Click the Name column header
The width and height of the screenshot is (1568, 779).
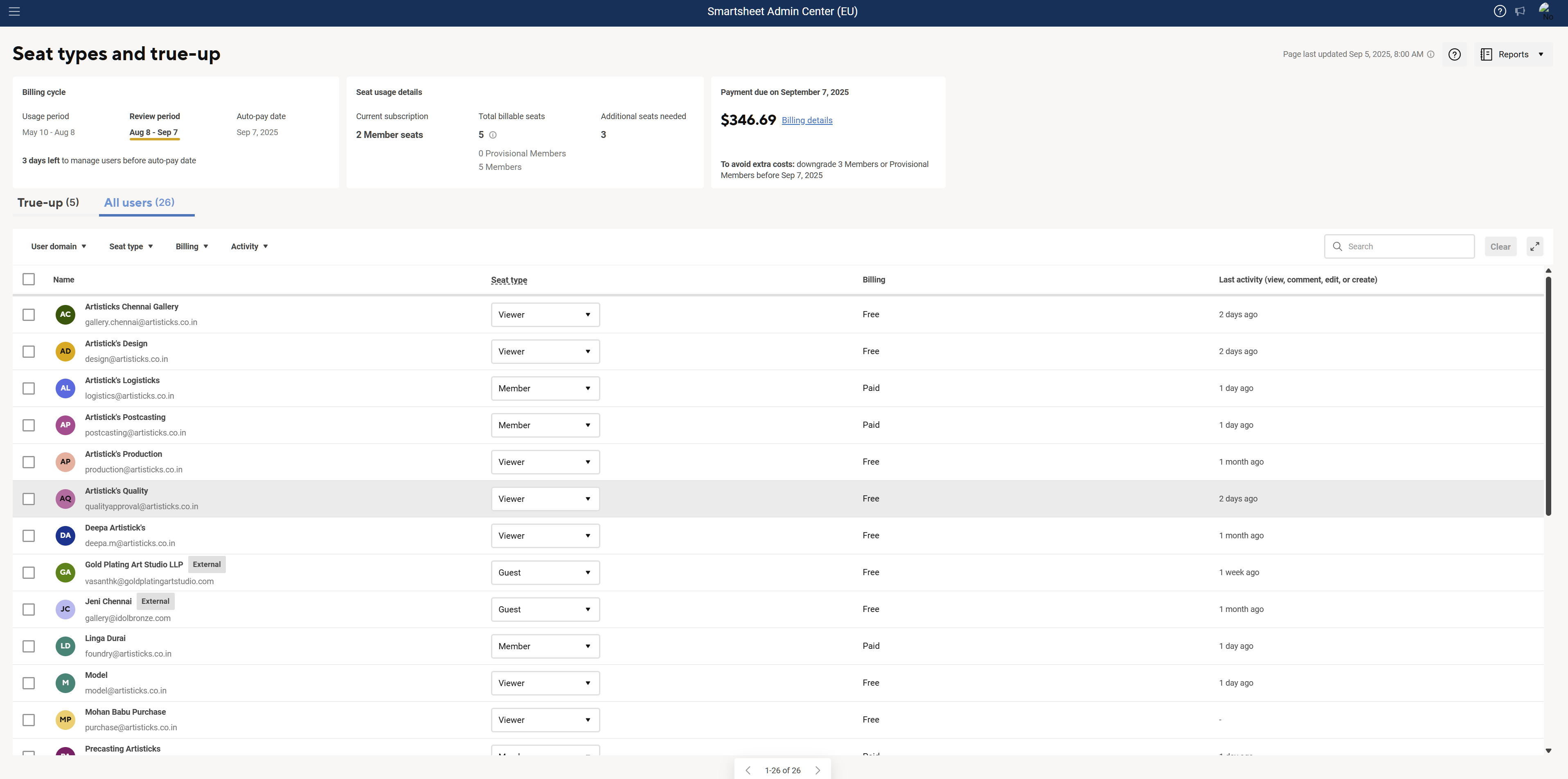point(63,280)
